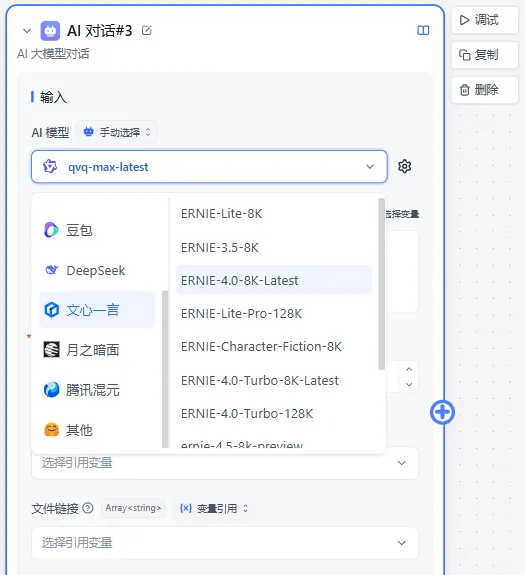Image resolution: width=525 pixels, height=575 pixels.
Task: Click the stepper up arrow
Action: pyautogui.click(x=409, y=369)
